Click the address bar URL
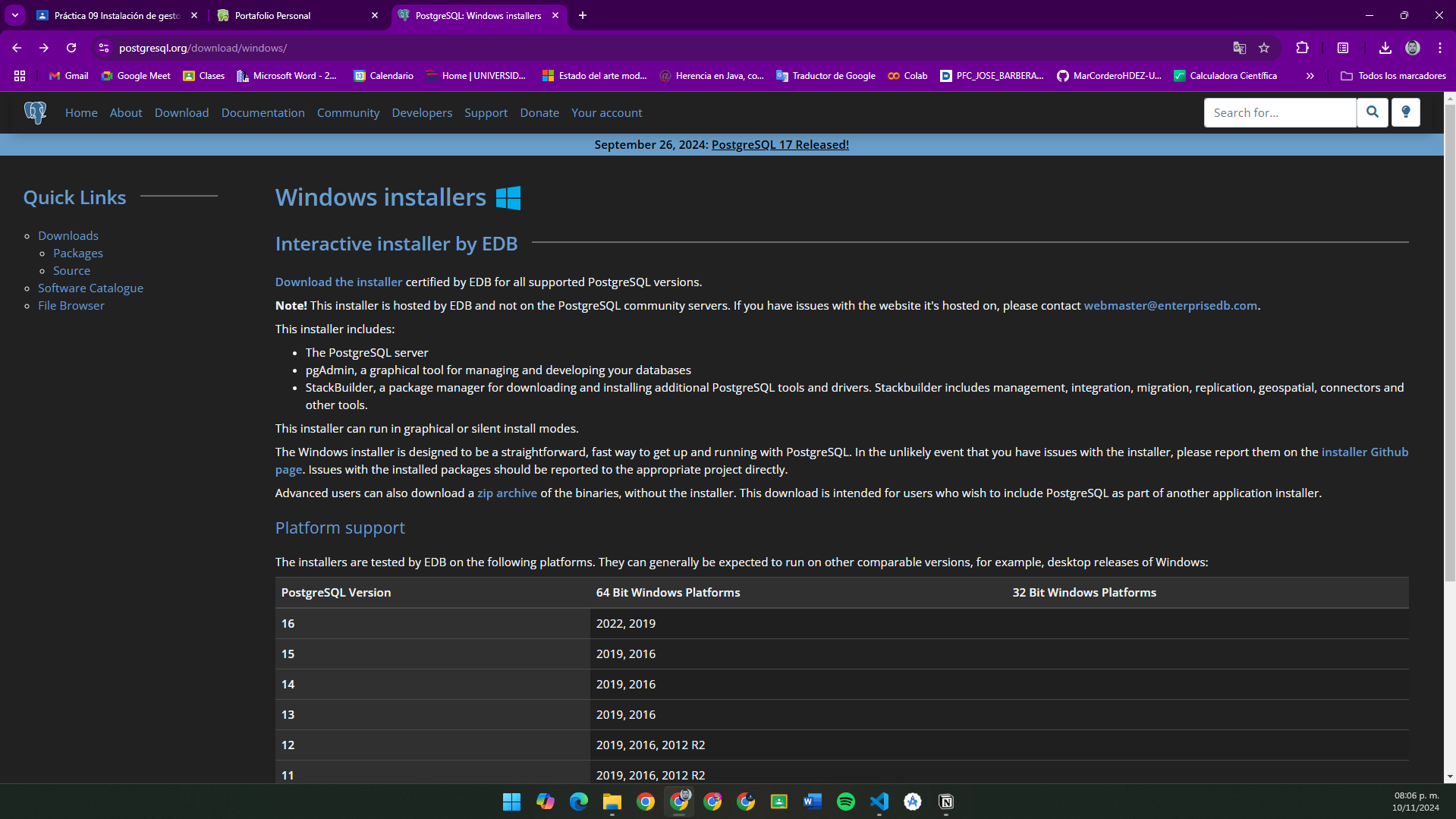This screenshot has height=819, width=1456. coord(203,48)
